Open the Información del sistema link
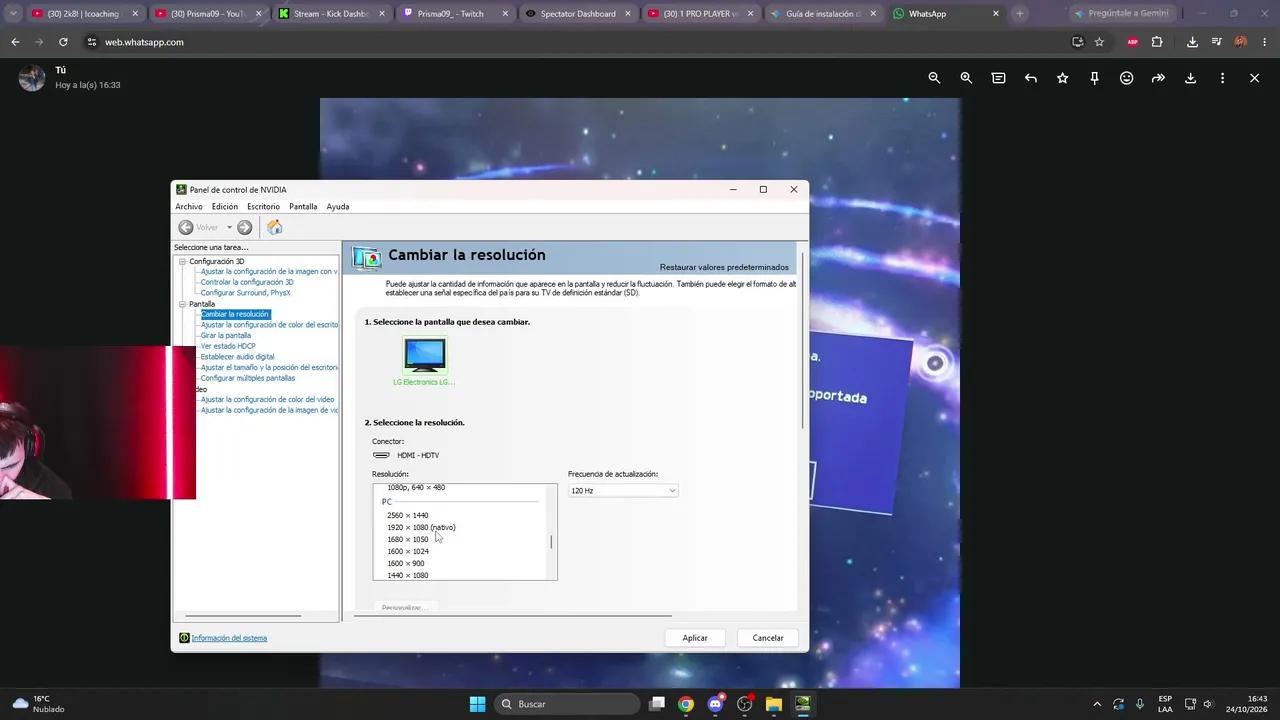This screenshot has width=1280, height=720. coord(229,638)
